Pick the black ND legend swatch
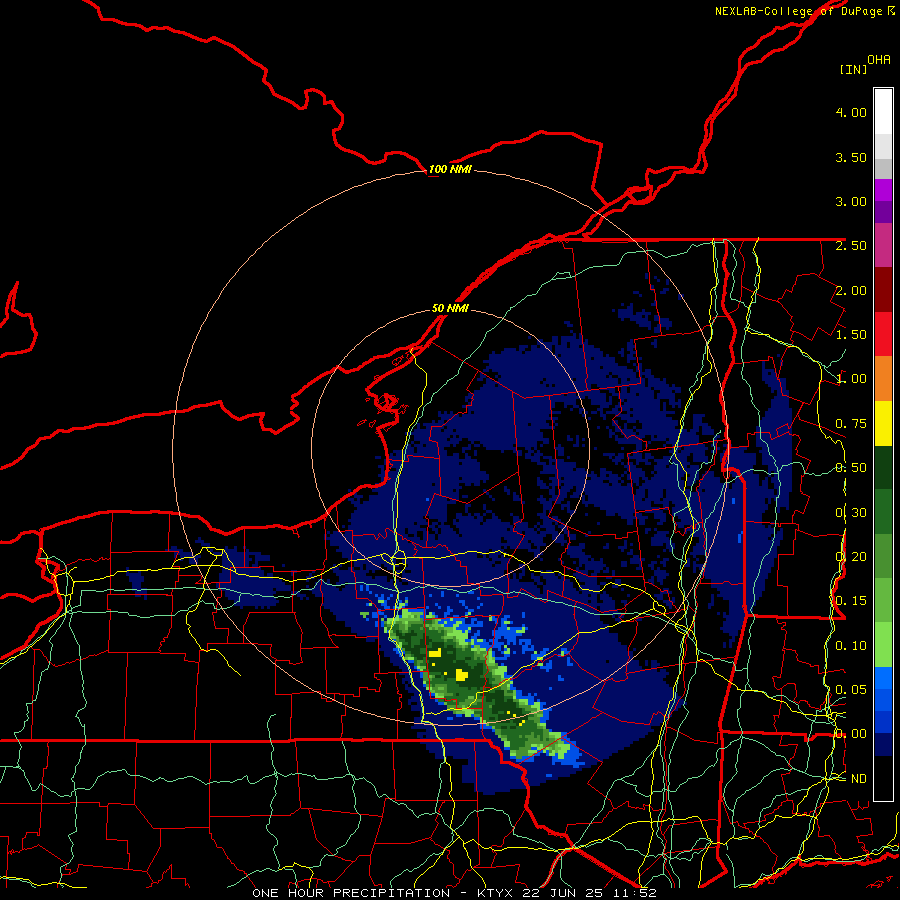This screenshot has width=900, height=900. [883, 778]
